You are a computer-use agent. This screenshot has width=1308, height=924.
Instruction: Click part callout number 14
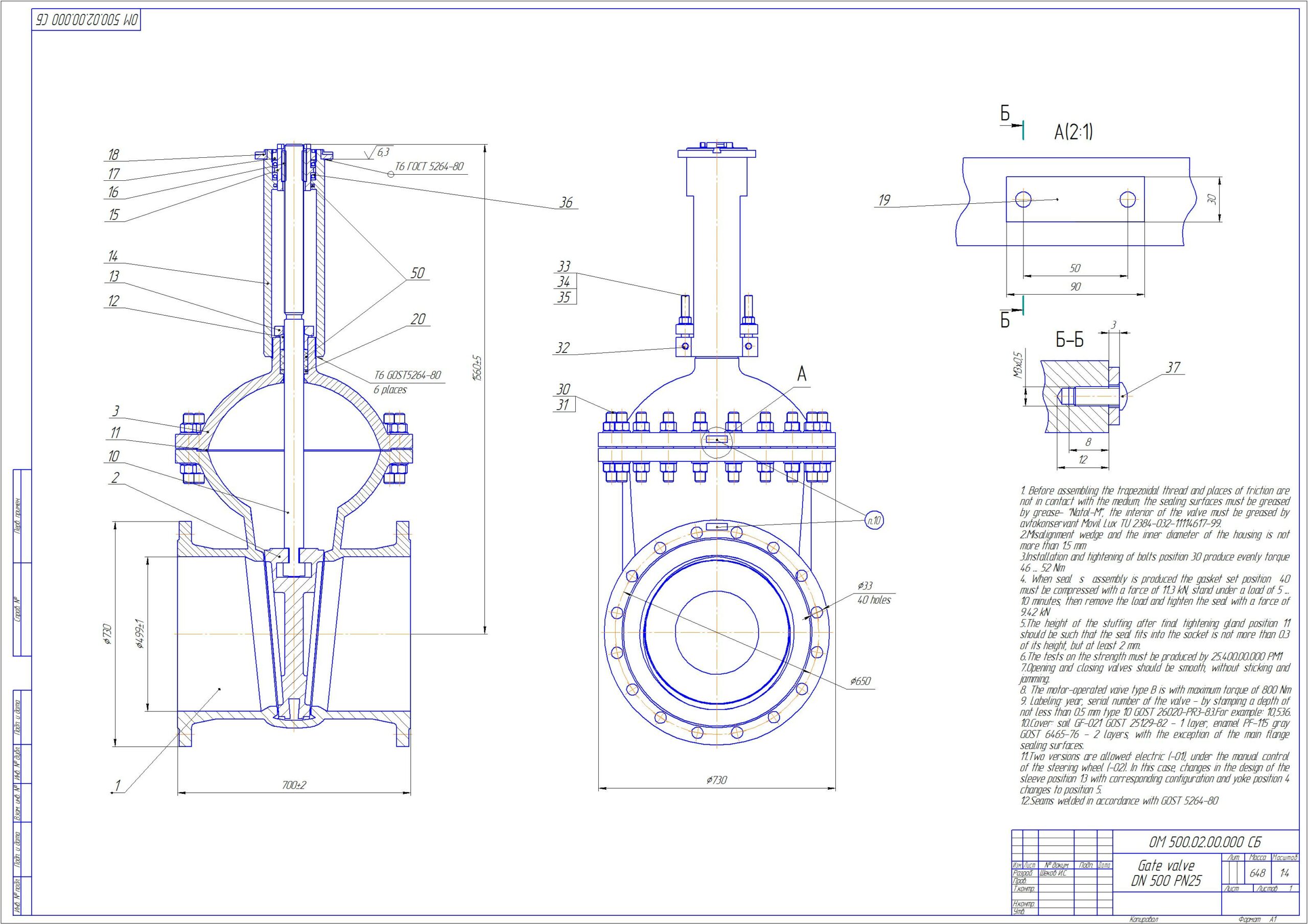(x=113, y=256)
